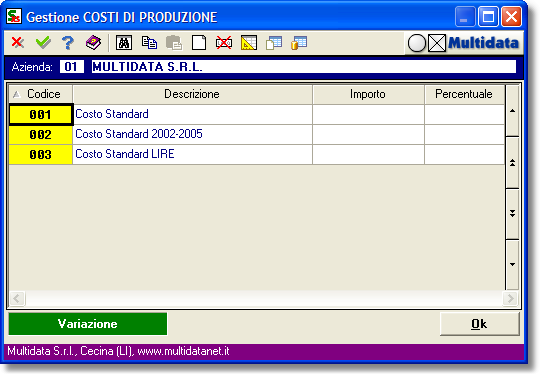Click the document-with-table icon

pyautogui.click(x=274, y=43)
